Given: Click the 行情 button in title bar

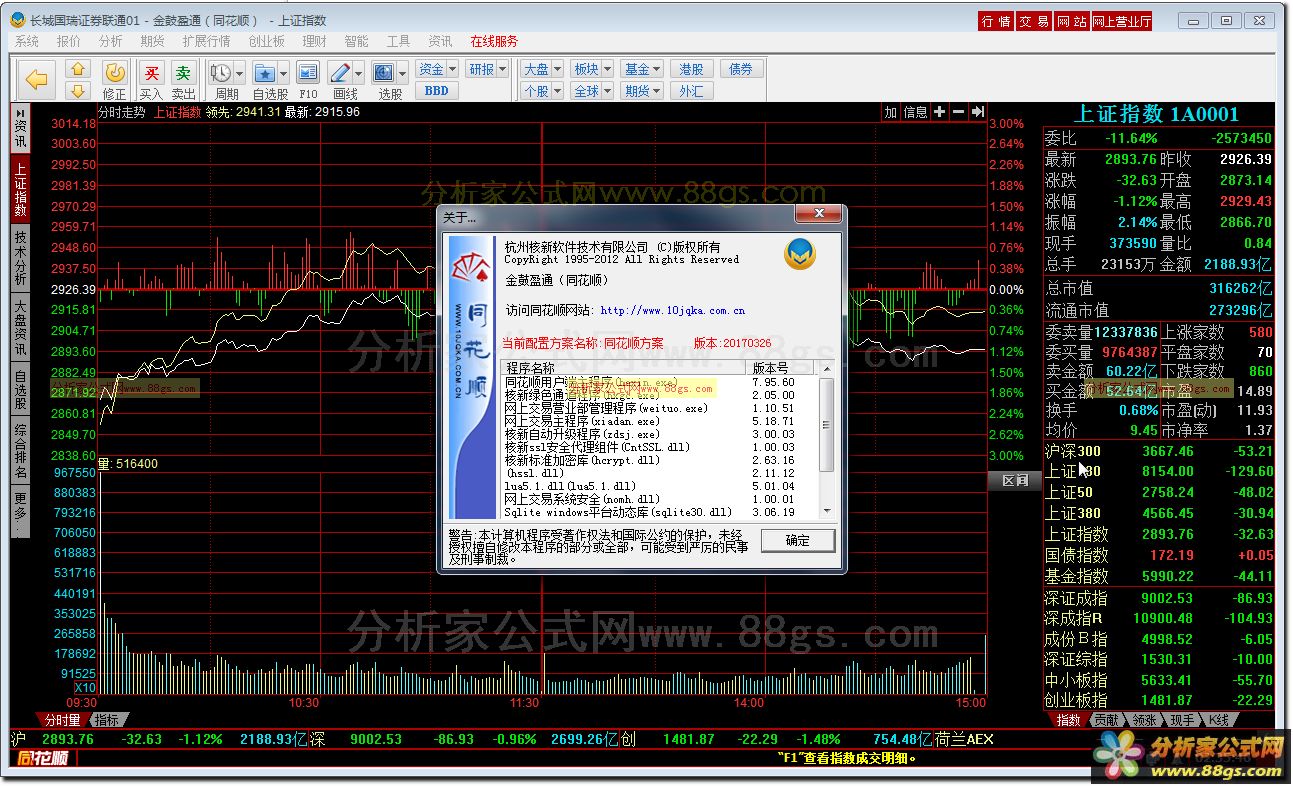Looking at the screenshot, I should (x=996, y=21).
